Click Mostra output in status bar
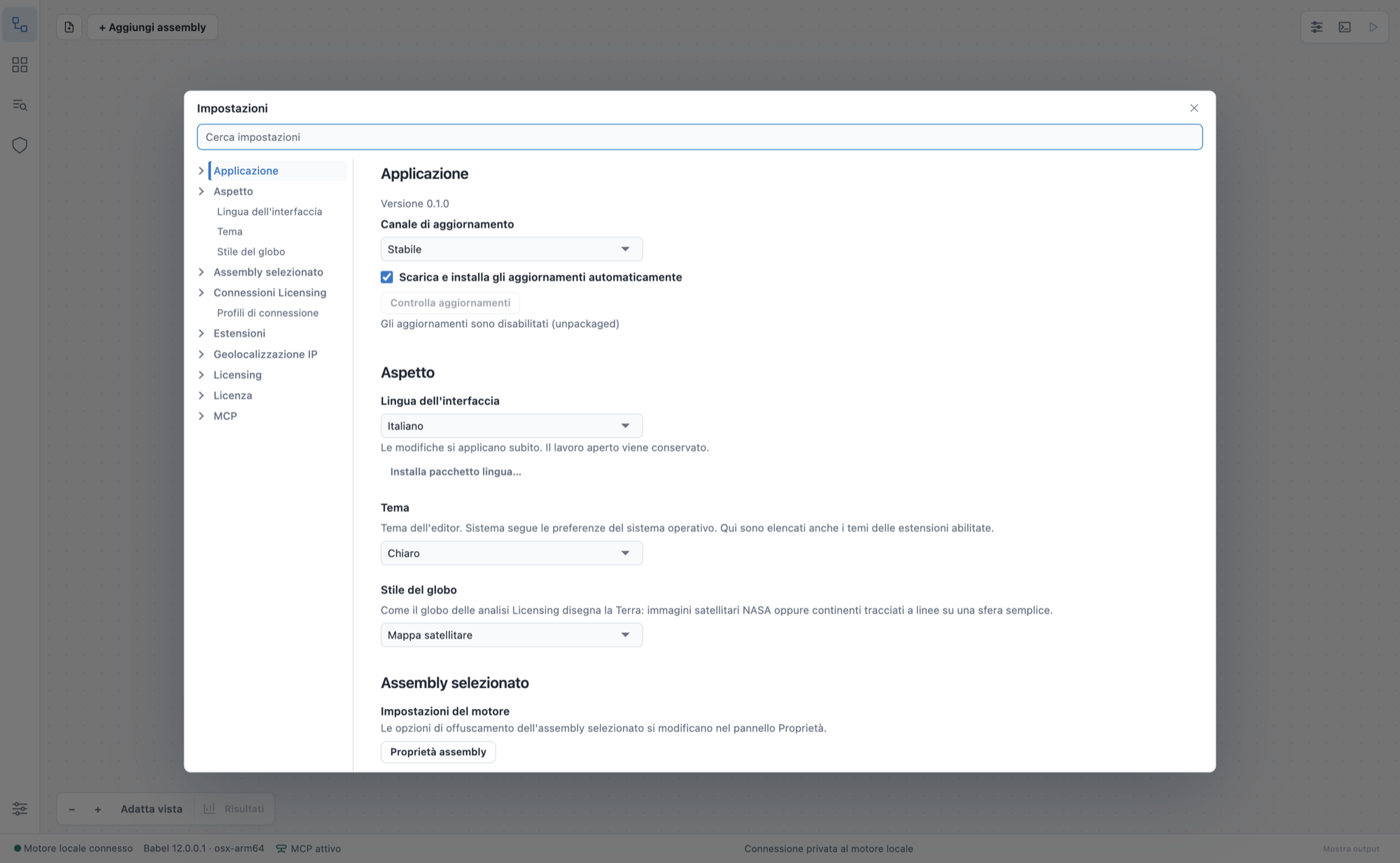 [1351, 849]
